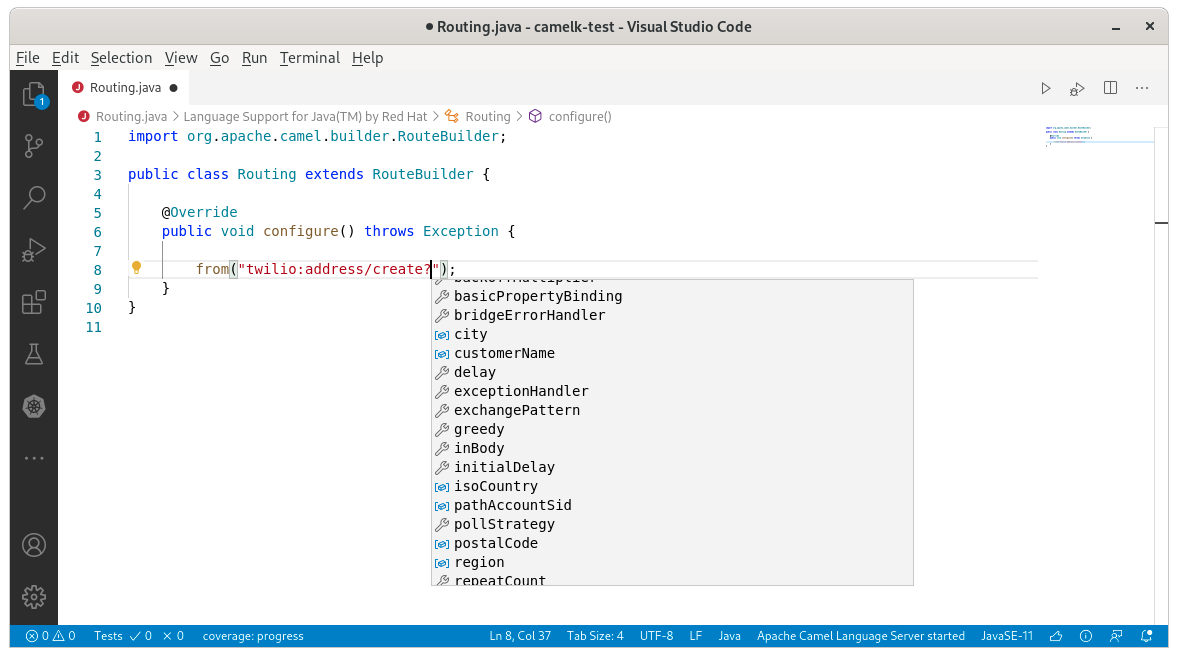Open the Search view in the activity bar

pos(34,197)
